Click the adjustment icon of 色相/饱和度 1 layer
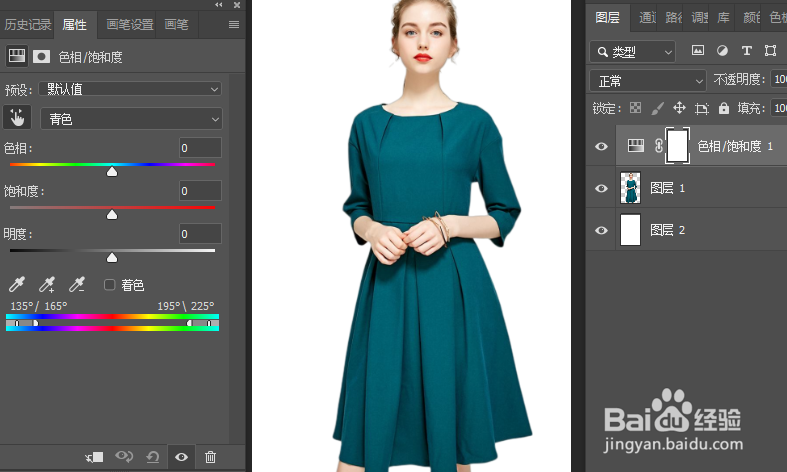This screenshot has height=472, width=787. [x=636, y=146]
